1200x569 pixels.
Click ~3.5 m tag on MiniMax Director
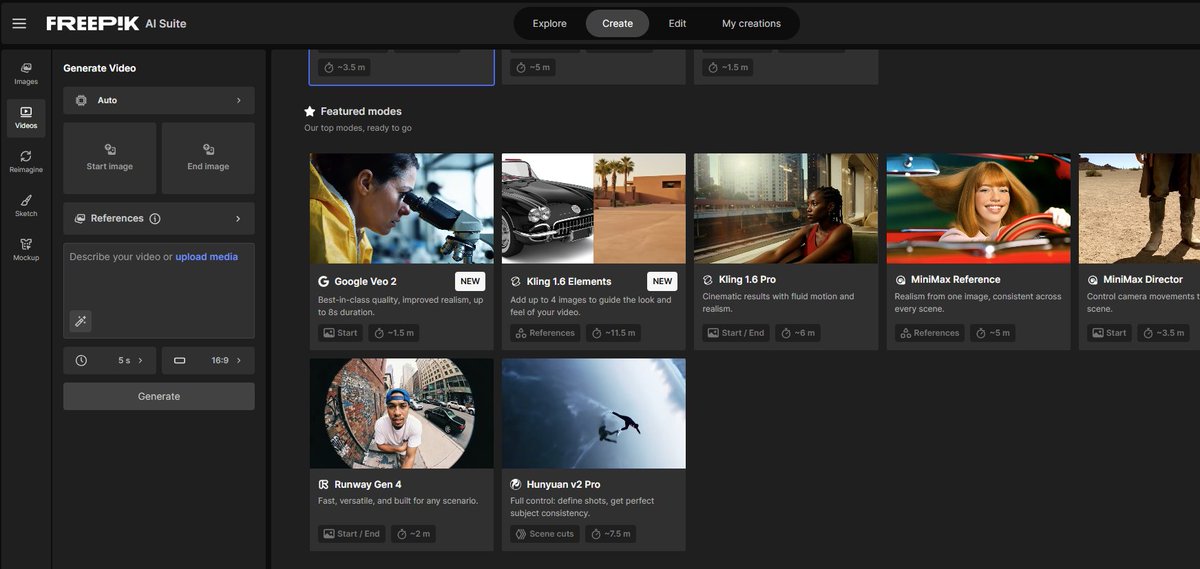(1164, 333)
